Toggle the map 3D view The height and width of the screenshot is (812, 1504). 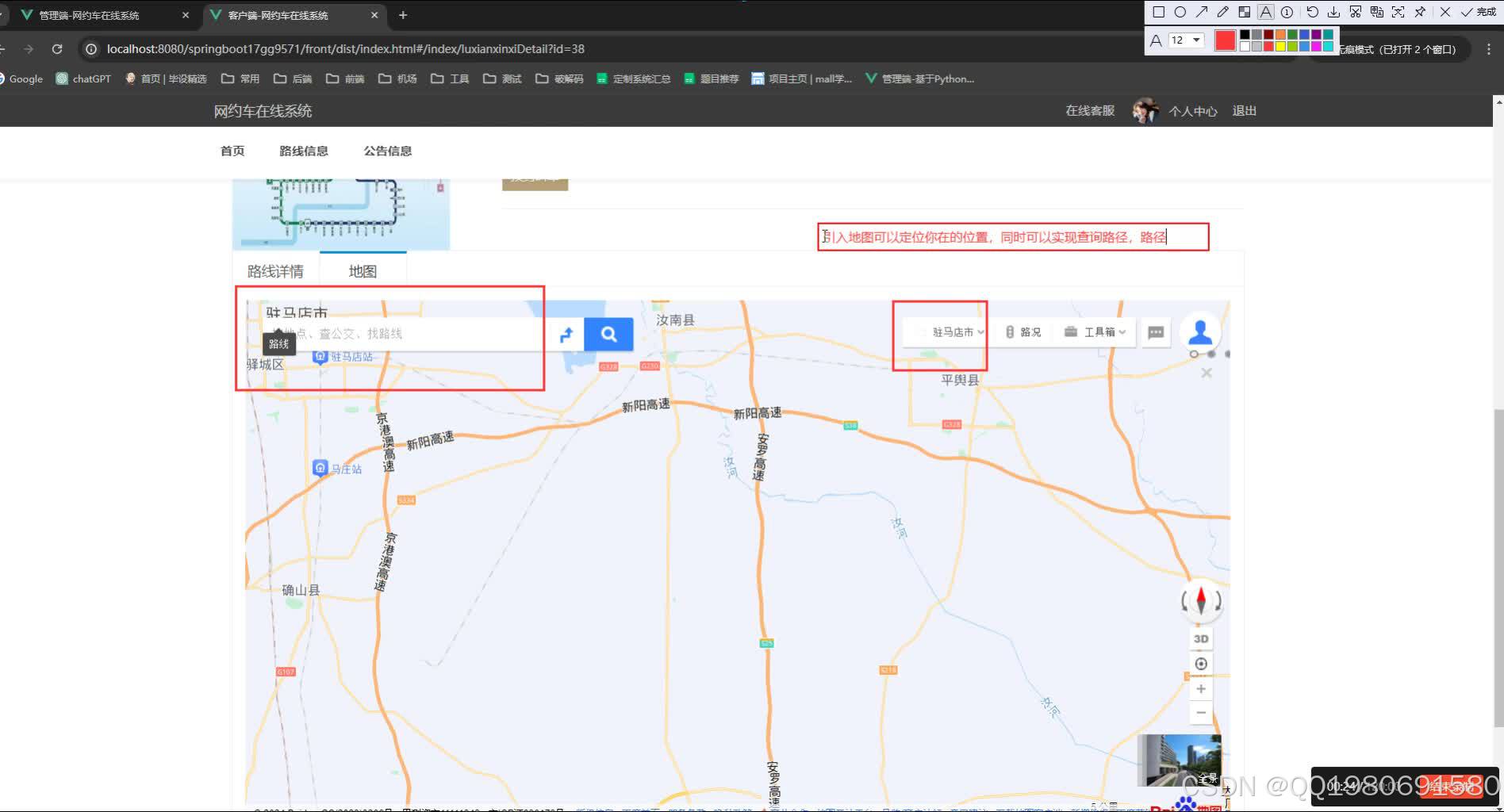(1201, 638)
